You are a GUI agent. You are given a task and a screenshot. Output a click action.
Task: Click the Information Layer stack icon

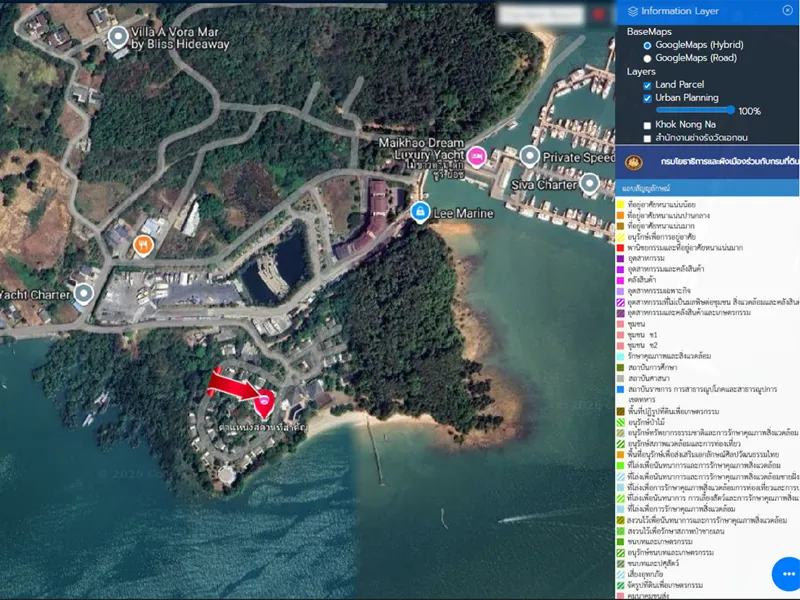[x=632, y=11]
